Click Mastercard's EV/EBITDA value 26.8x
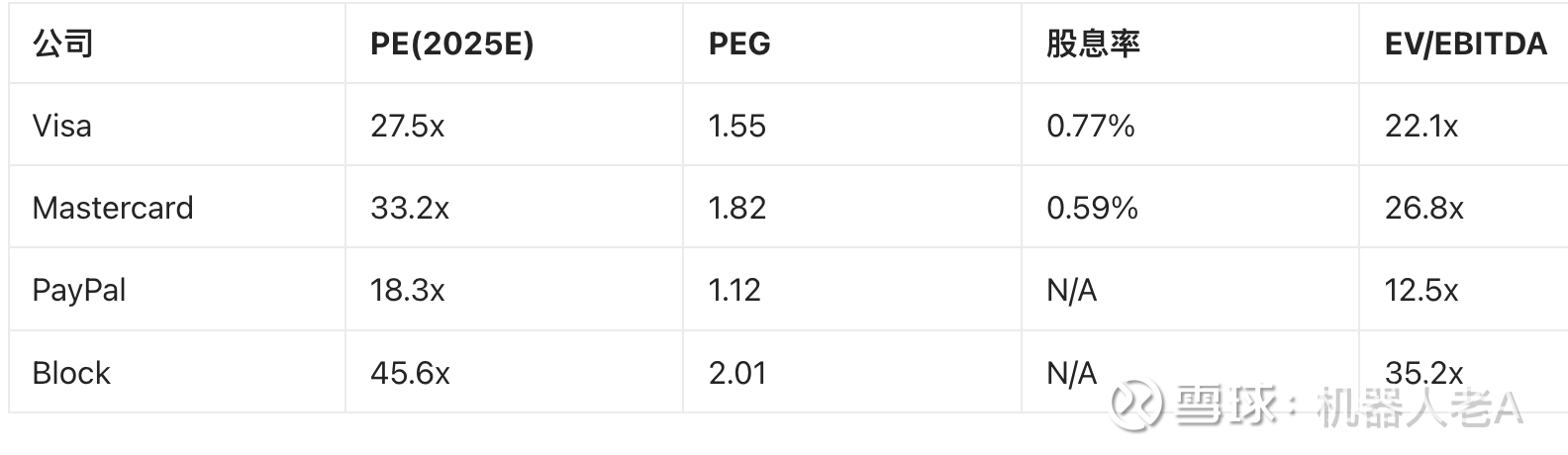 point(1424,208)
